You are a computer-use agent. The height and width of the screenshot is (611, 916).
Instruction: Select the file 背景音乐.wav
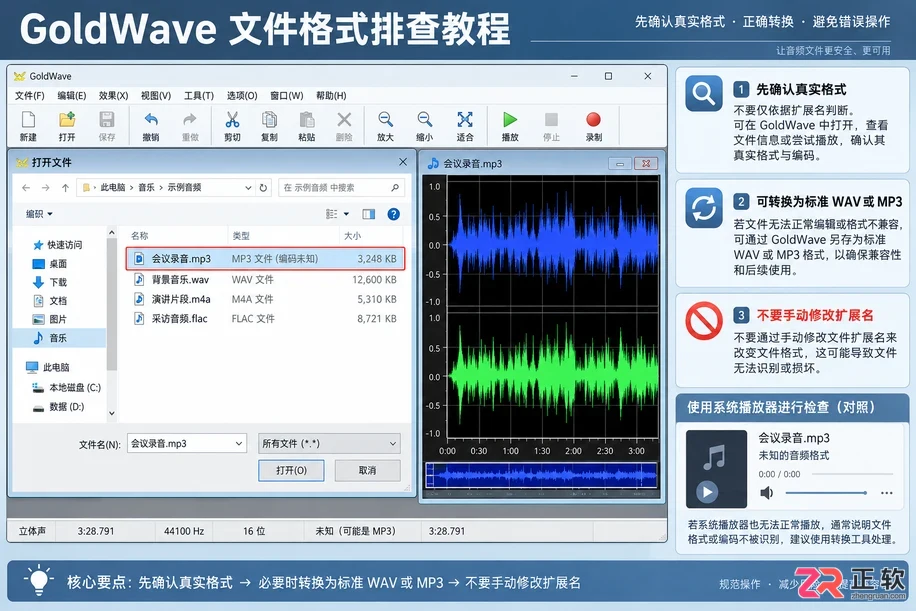[265, 280]
